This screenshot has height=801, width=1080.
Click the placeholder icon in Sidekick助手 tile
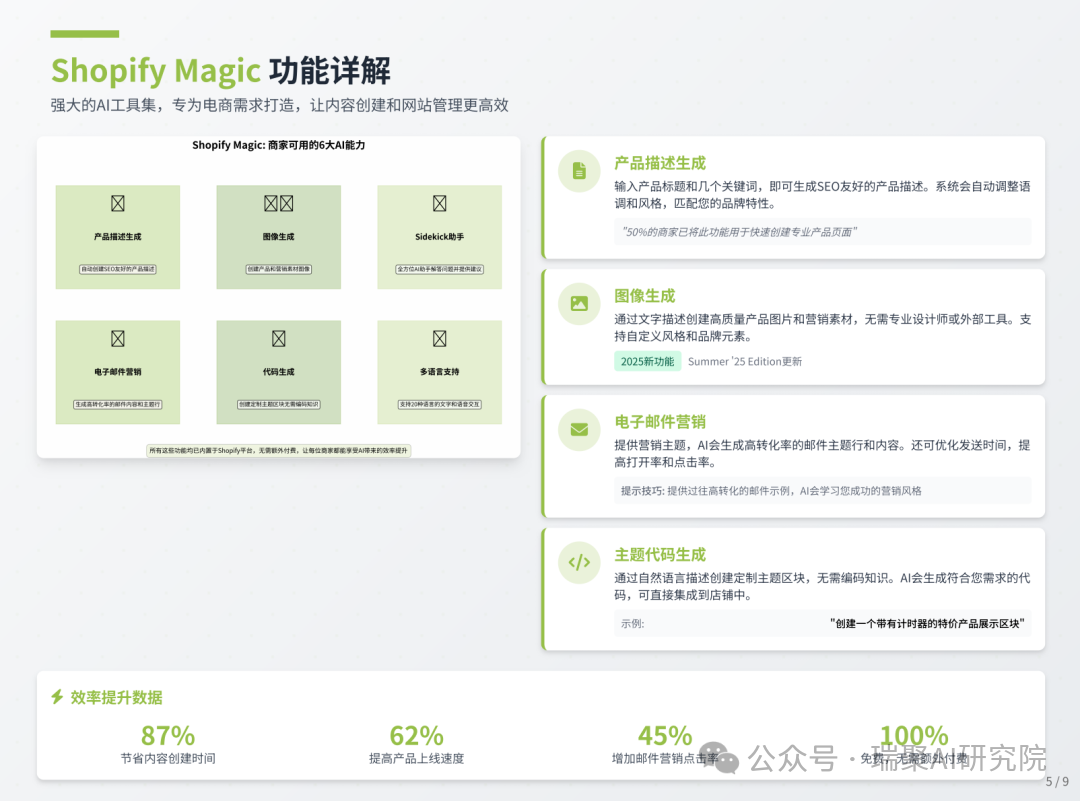click(x=439, y=203)
